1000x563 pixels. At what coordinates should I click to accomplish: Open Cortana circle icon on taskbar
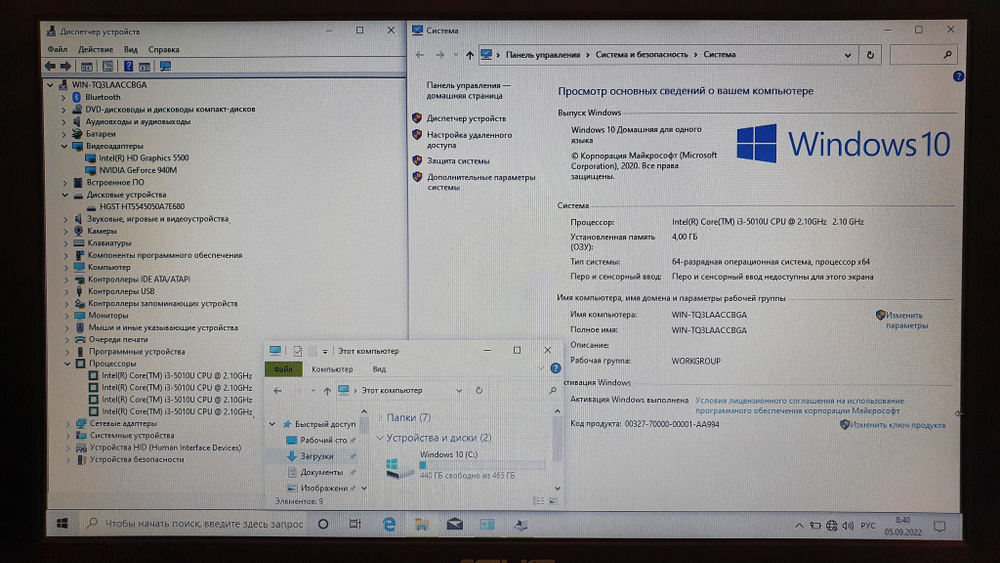pyautogui.click(x=323, y=524)
